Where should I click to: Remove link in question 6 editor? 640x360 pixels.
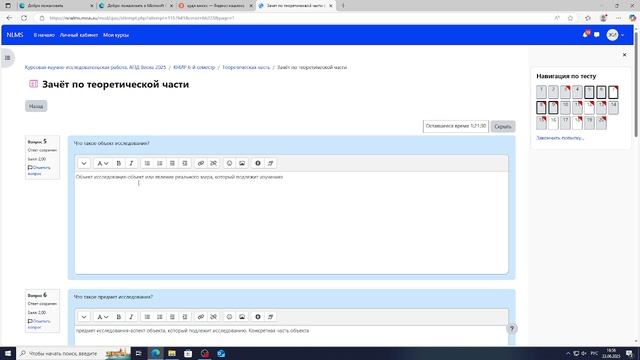(213, 317)
